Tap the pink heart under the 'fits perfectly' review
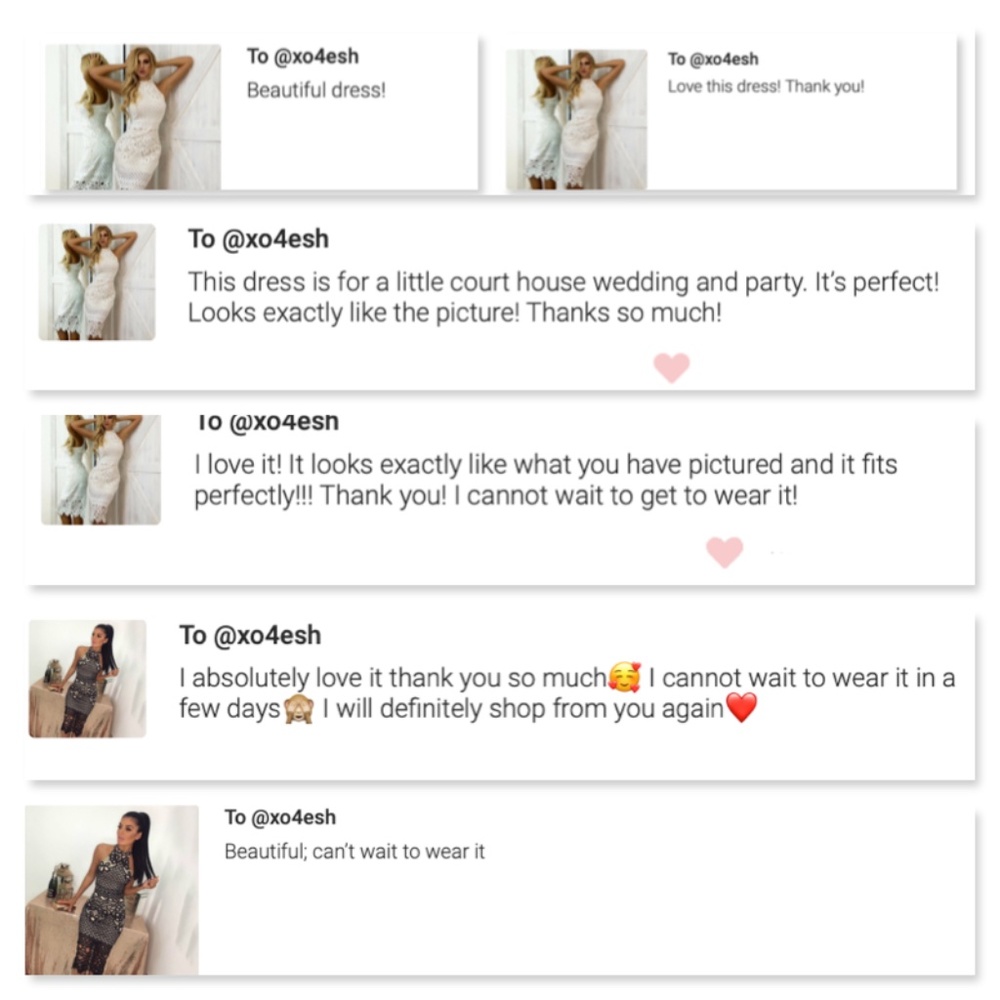1000x1000 pixels. pyautogui.click(x=724, y=552)
